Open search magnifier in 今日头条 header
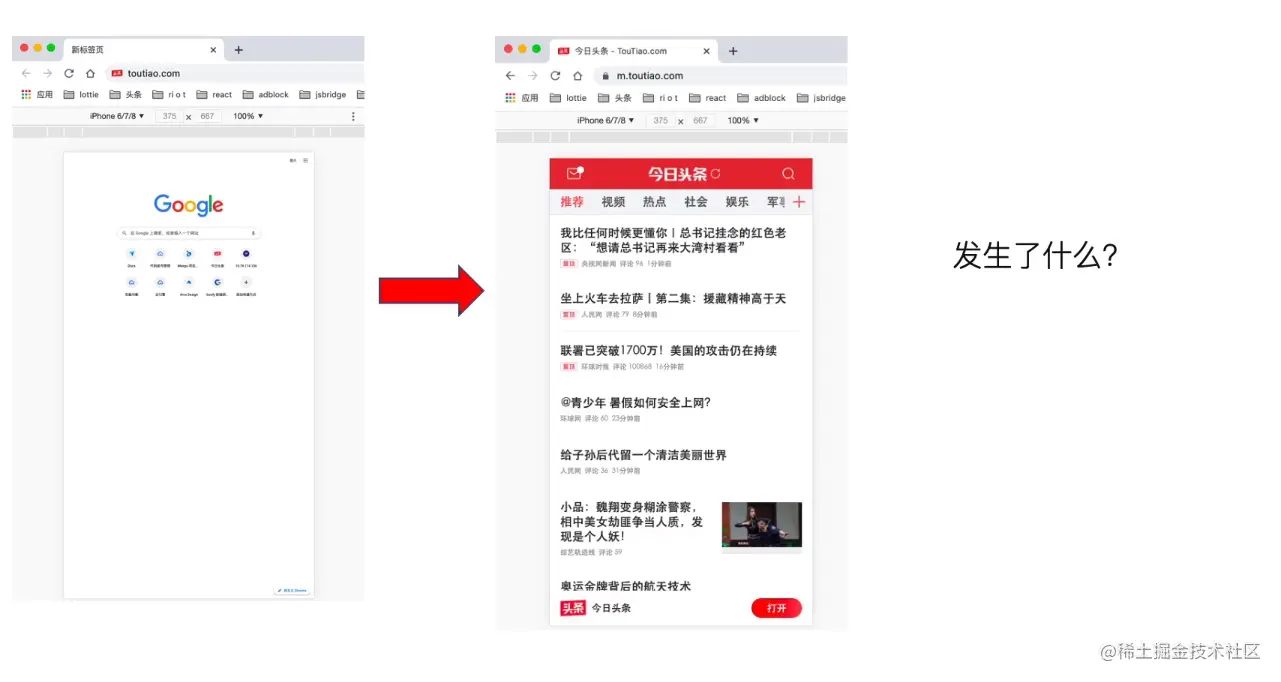 [788, 174]
